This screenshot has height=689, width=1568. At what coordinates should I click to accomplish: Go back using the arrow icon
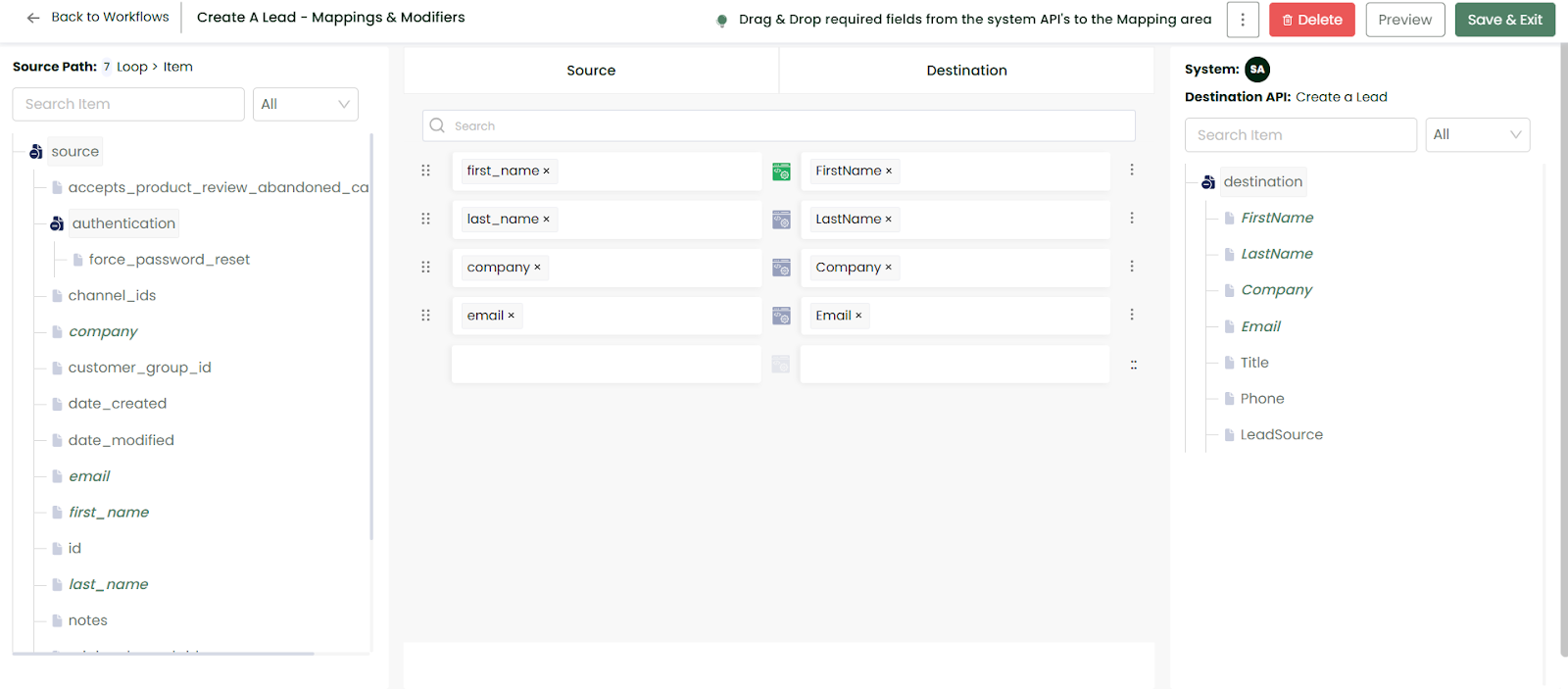coord(33,18)
